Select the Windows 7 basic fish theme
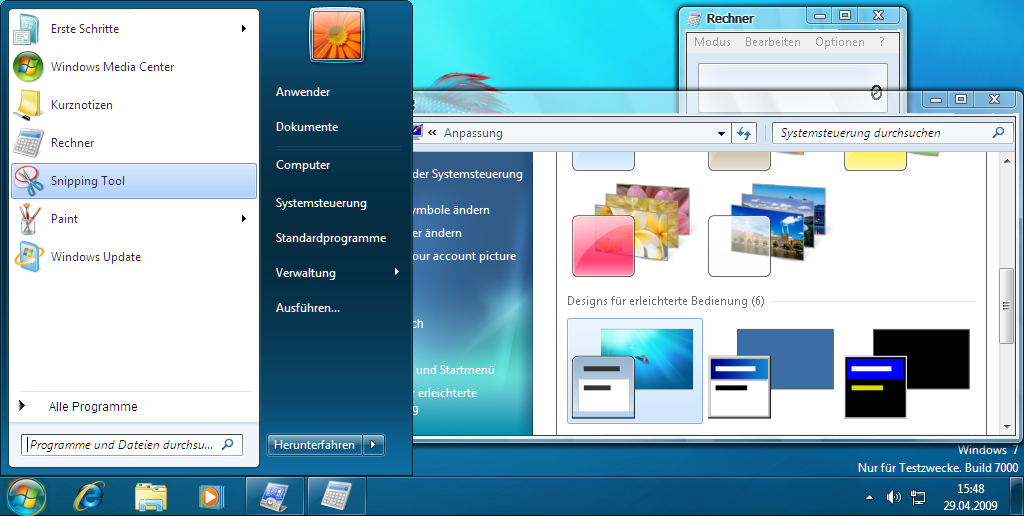This screenshot has height=516, width=1024. pyautogui.click(x=635, y=371)
